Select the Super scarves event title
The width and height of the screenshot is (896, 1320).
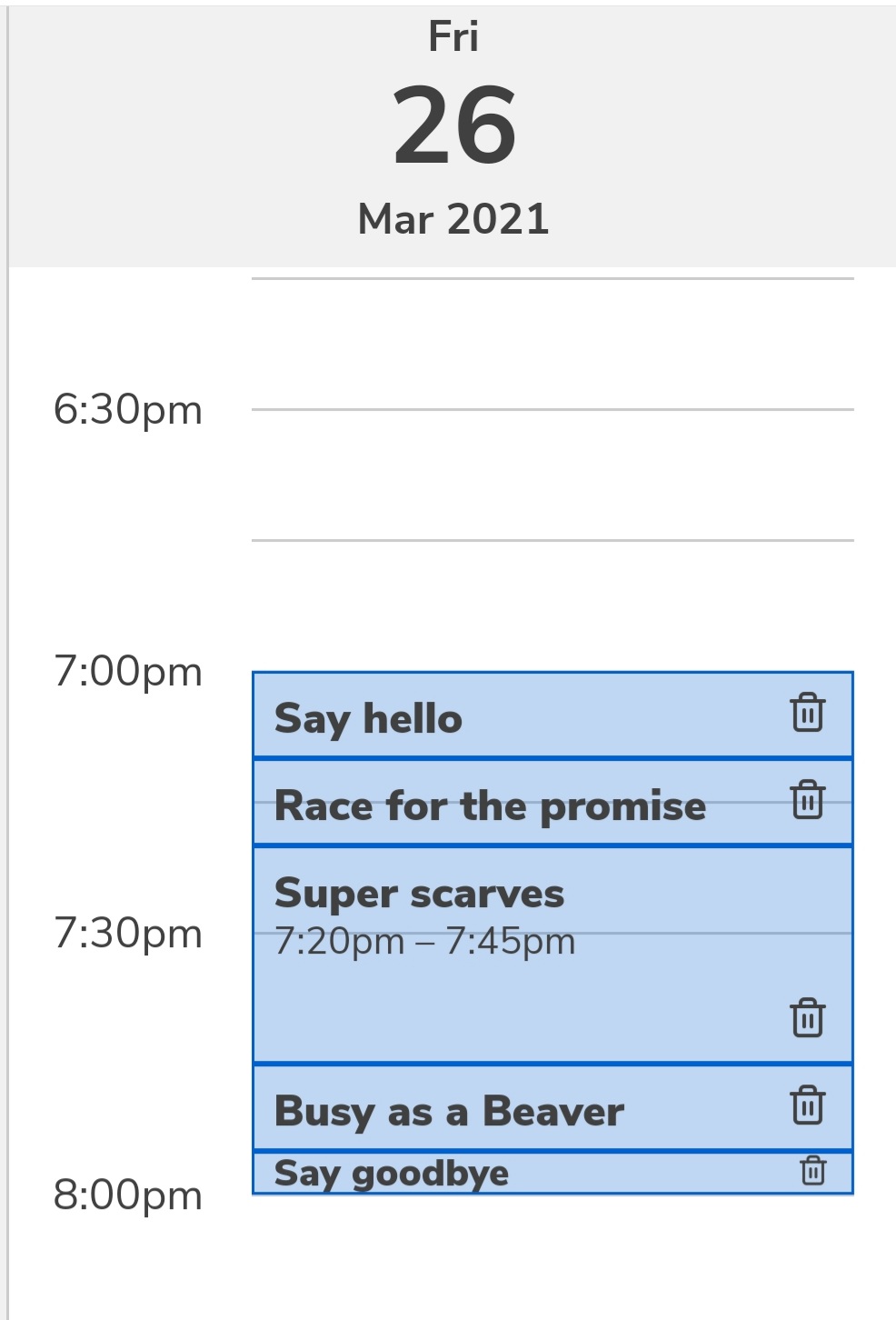[419, 894]
